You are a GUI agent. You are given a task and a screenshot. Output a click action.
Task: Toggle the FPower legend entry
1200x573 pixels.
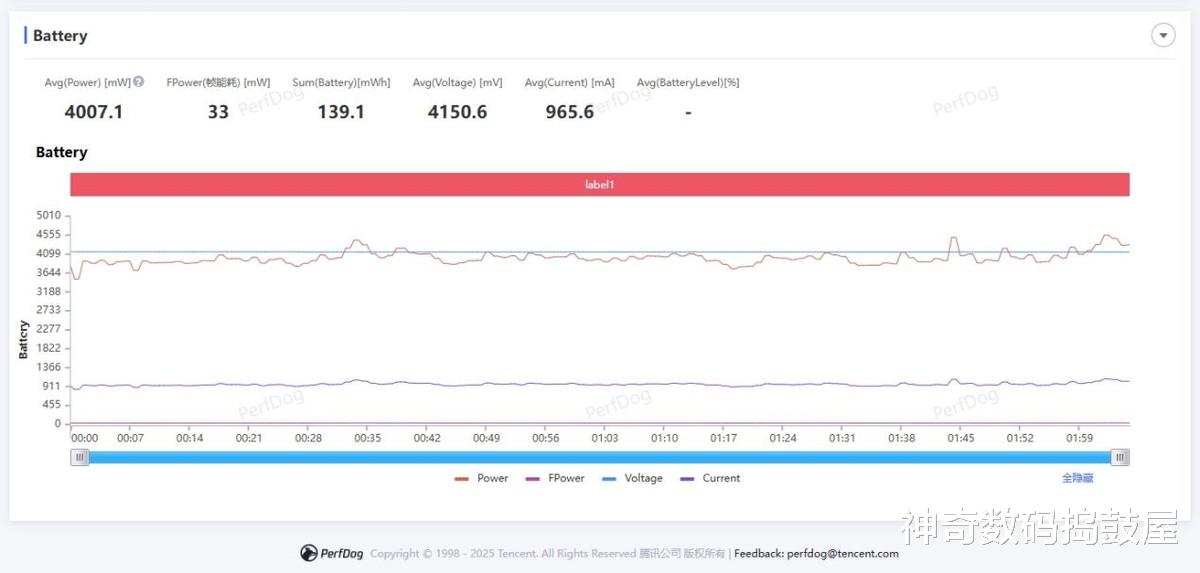click(555, 478)
